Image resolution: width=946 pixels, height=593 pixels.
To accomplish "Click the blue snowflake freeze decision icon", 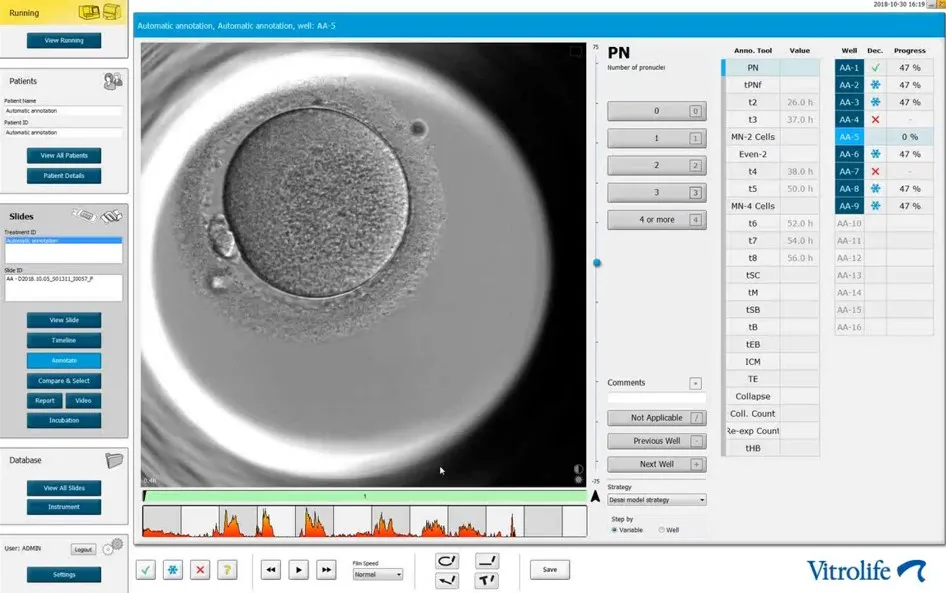I will 173,570.
